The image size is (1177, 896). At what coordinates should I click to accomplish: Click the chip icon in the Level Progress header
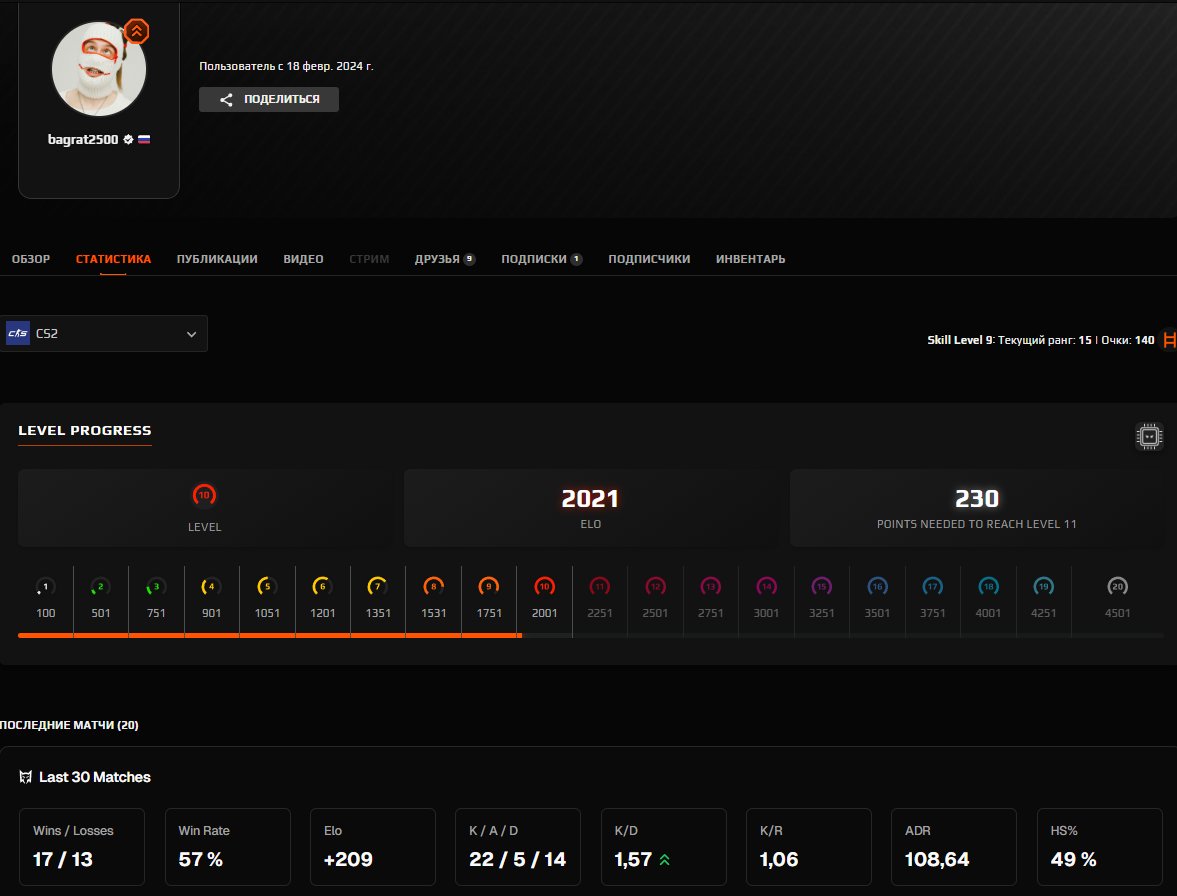[1148, 436]
